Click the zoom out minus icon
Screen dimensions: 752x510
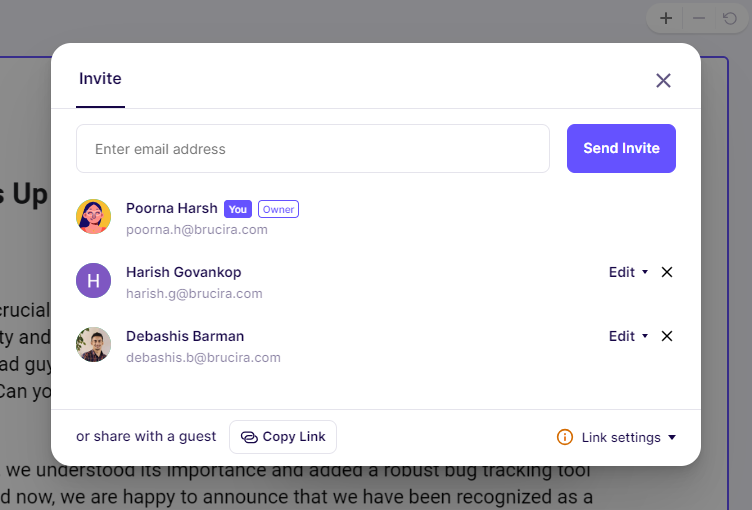pos(699,19)
